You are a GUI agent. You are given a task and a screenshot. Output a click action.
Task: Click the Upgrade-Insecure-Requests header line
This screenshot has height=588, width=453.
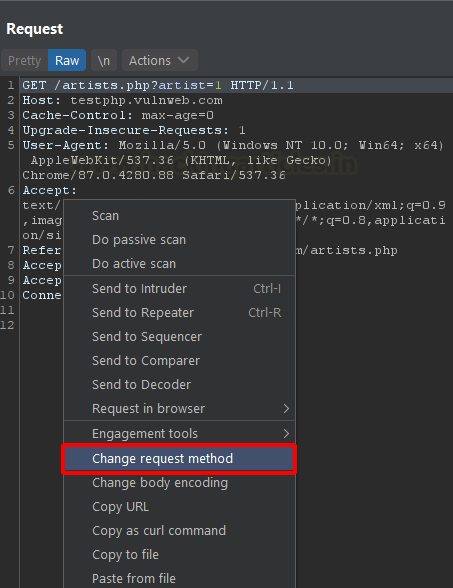pos(134,130)
